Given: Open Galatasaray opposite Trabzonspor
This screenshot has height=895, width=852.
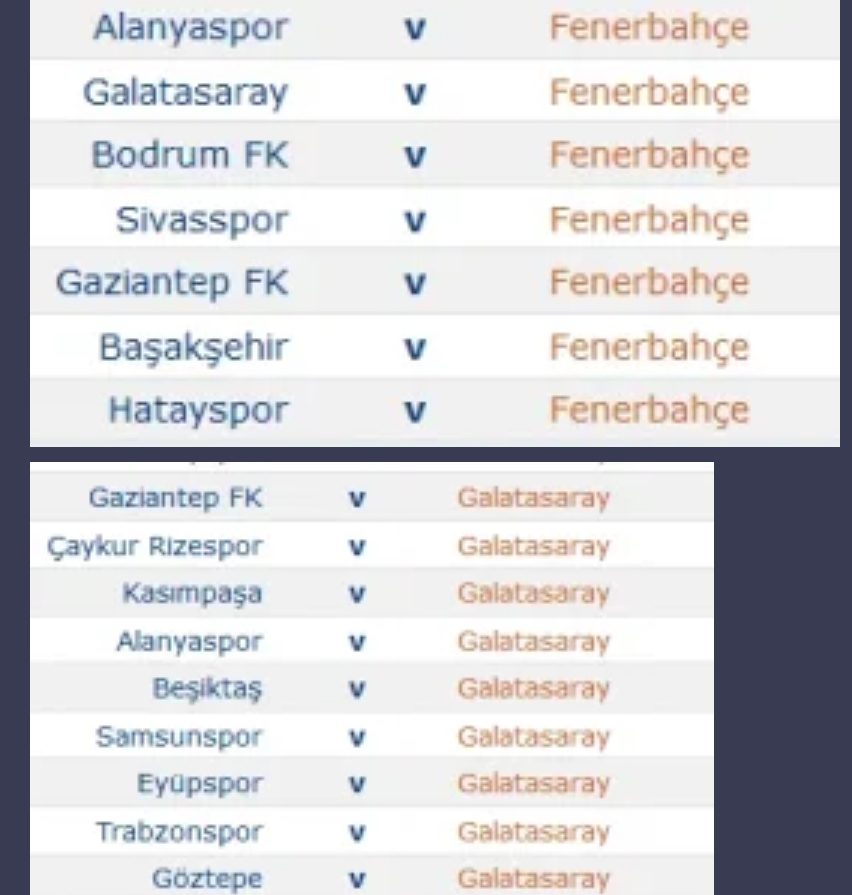Looking at the screenshot, I should [534, 832].
